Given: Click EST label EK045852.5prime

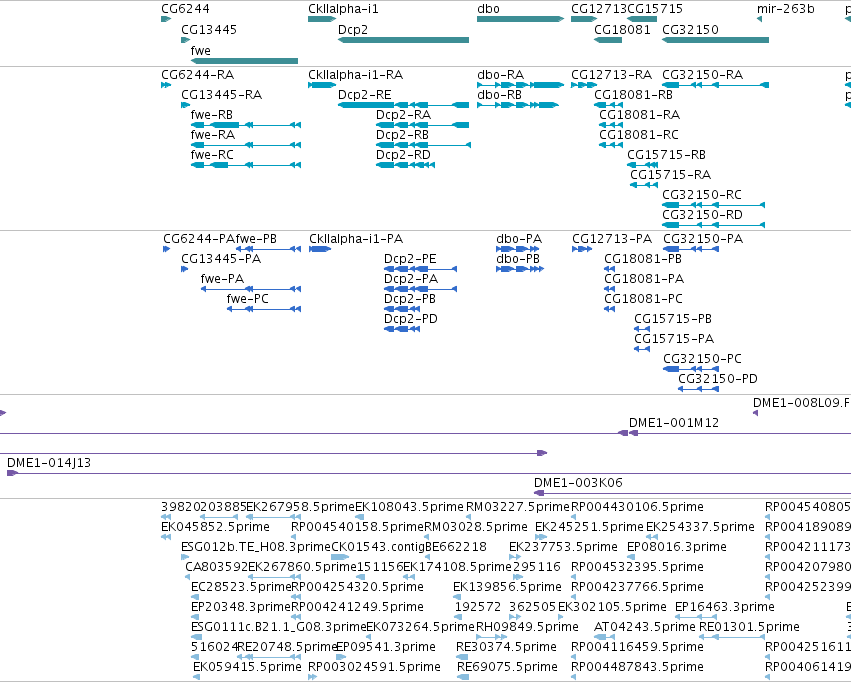Looking at the screenshot, I should (x=215, y=527).
